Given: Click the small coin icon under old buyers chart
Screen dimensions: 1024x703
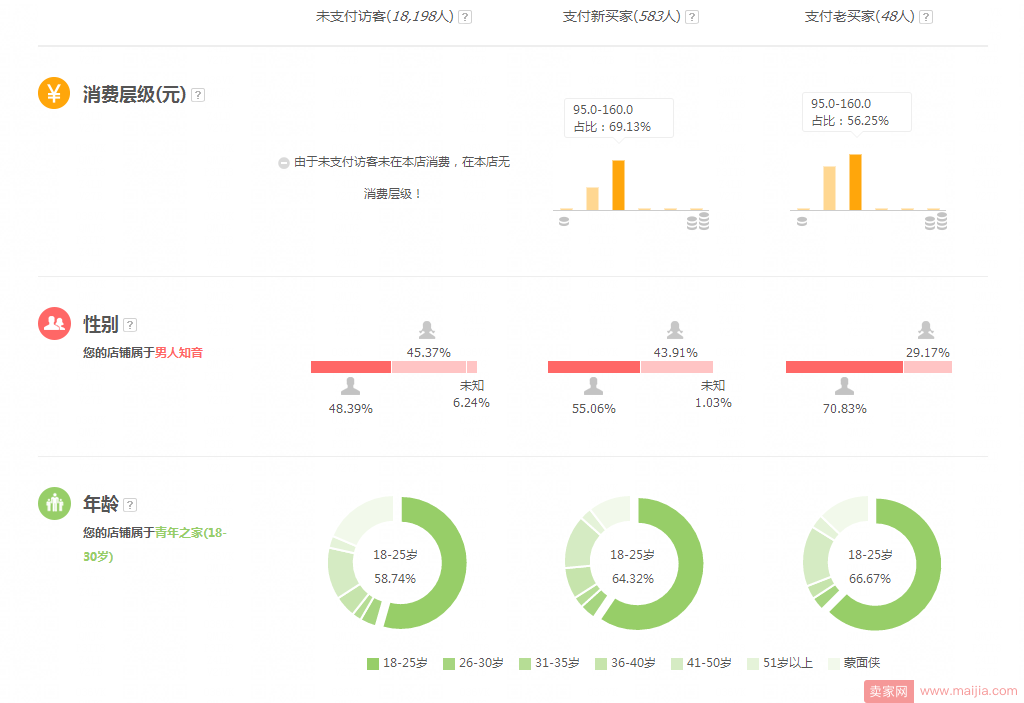Looking at the screenshot, I should pos(802,221).
